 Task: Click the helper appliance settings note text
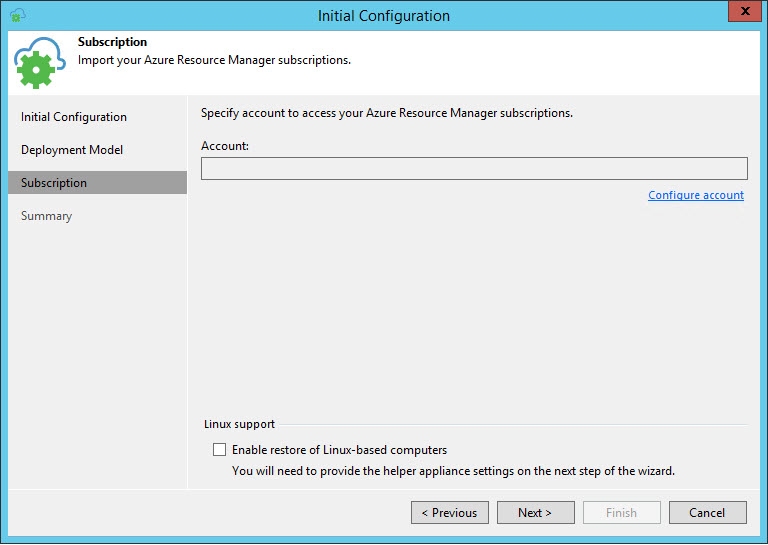(x=454, y=471)
